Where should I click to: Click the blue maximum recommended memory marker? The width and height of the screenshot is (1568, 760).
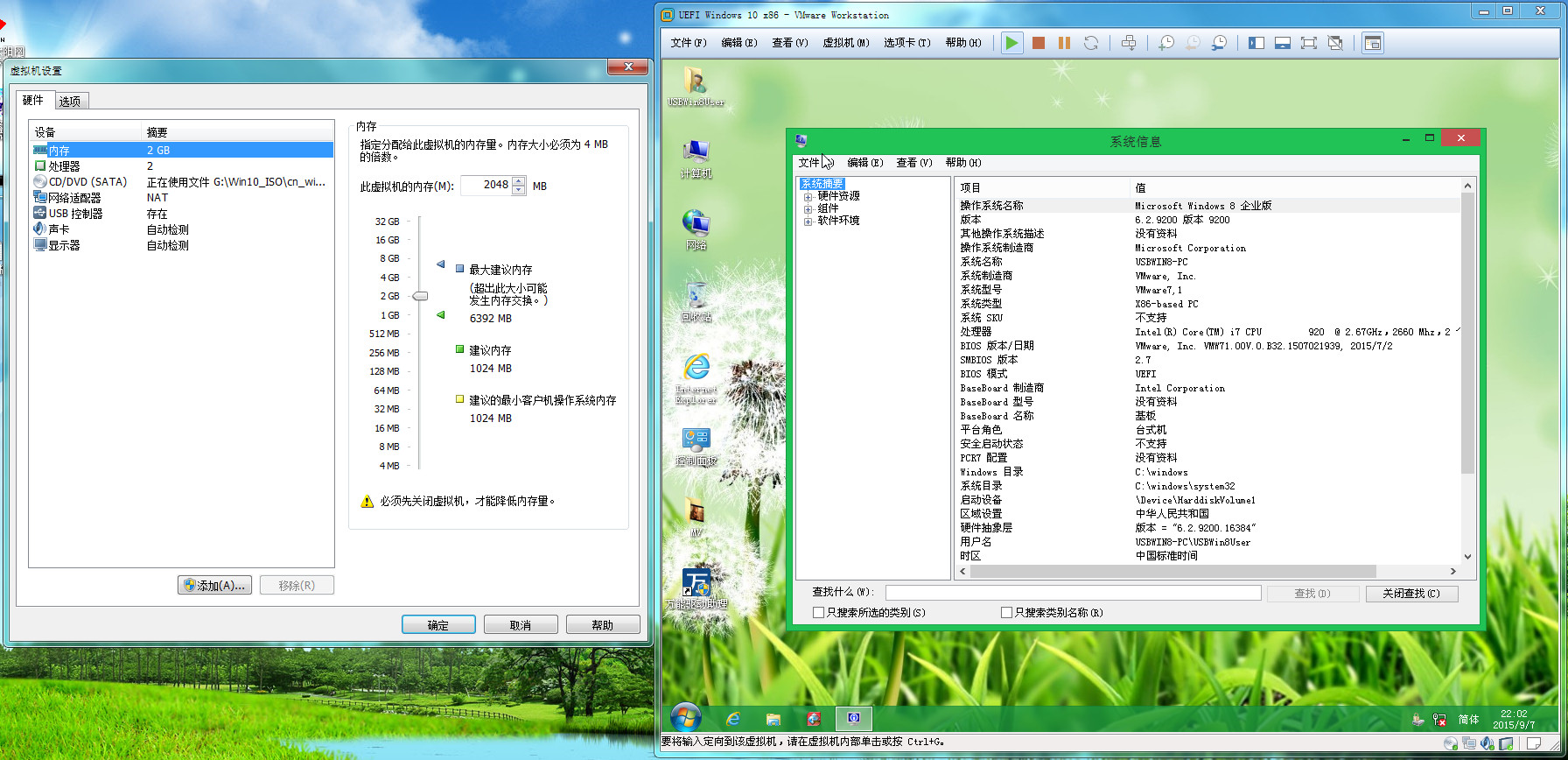click(440, 264)
